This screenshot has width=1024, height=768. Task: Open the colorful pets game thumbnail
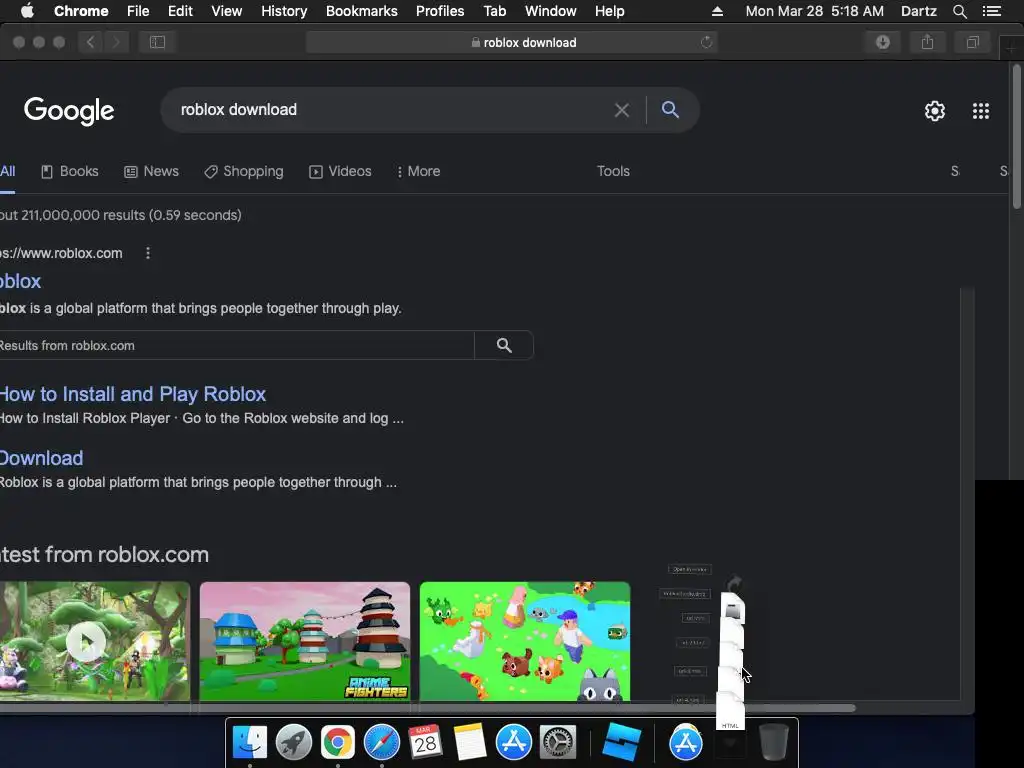coord(525,641)
